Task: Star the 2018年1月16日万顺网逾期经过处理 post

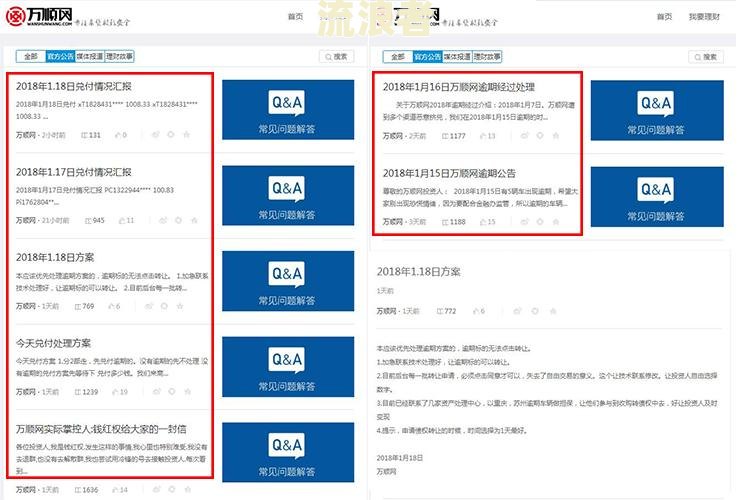Action: pyautogui.click(x=556, y=136)
